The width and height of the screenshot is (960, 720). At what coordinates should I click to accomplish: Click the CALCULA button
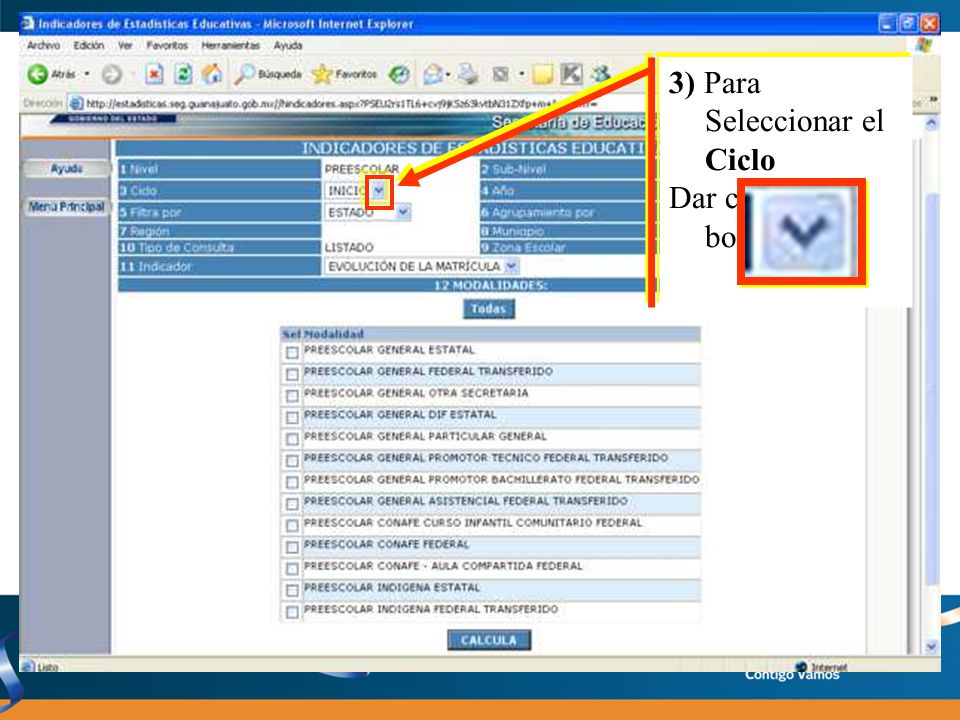click(x=489, y=640)
